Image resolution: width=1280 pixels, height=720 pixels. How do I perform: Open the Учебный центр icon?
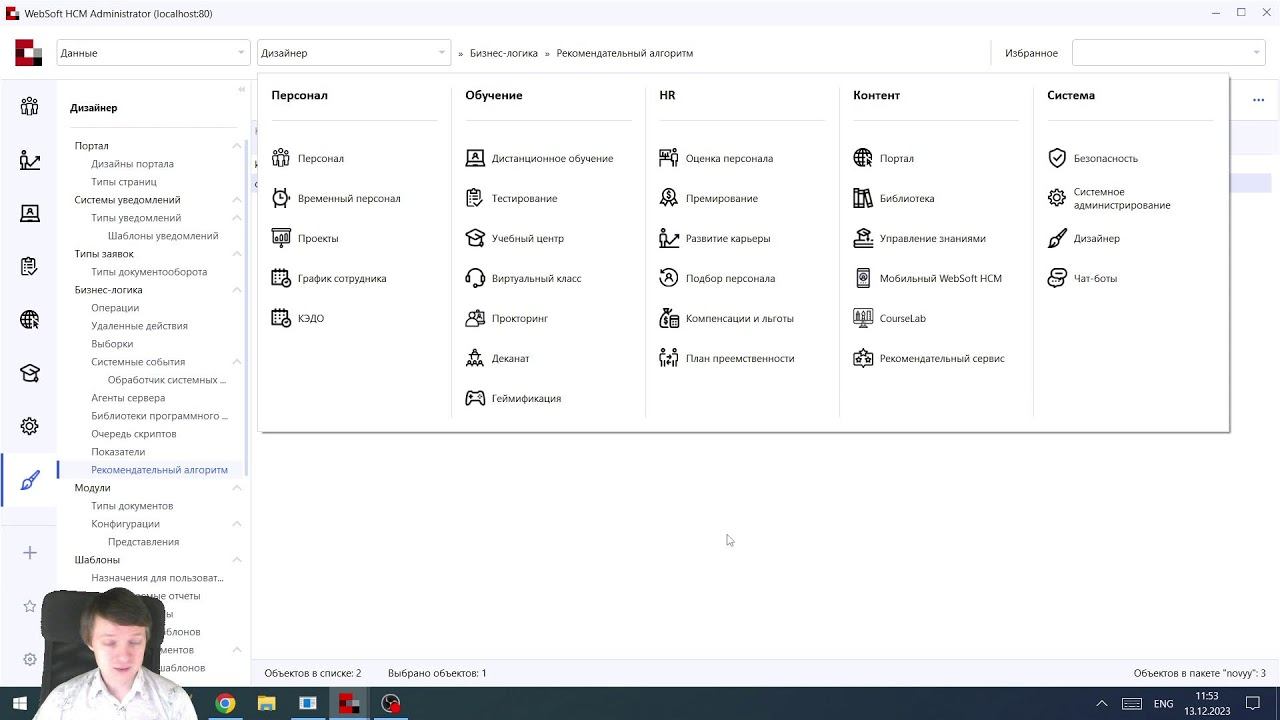tap(475, 238)
